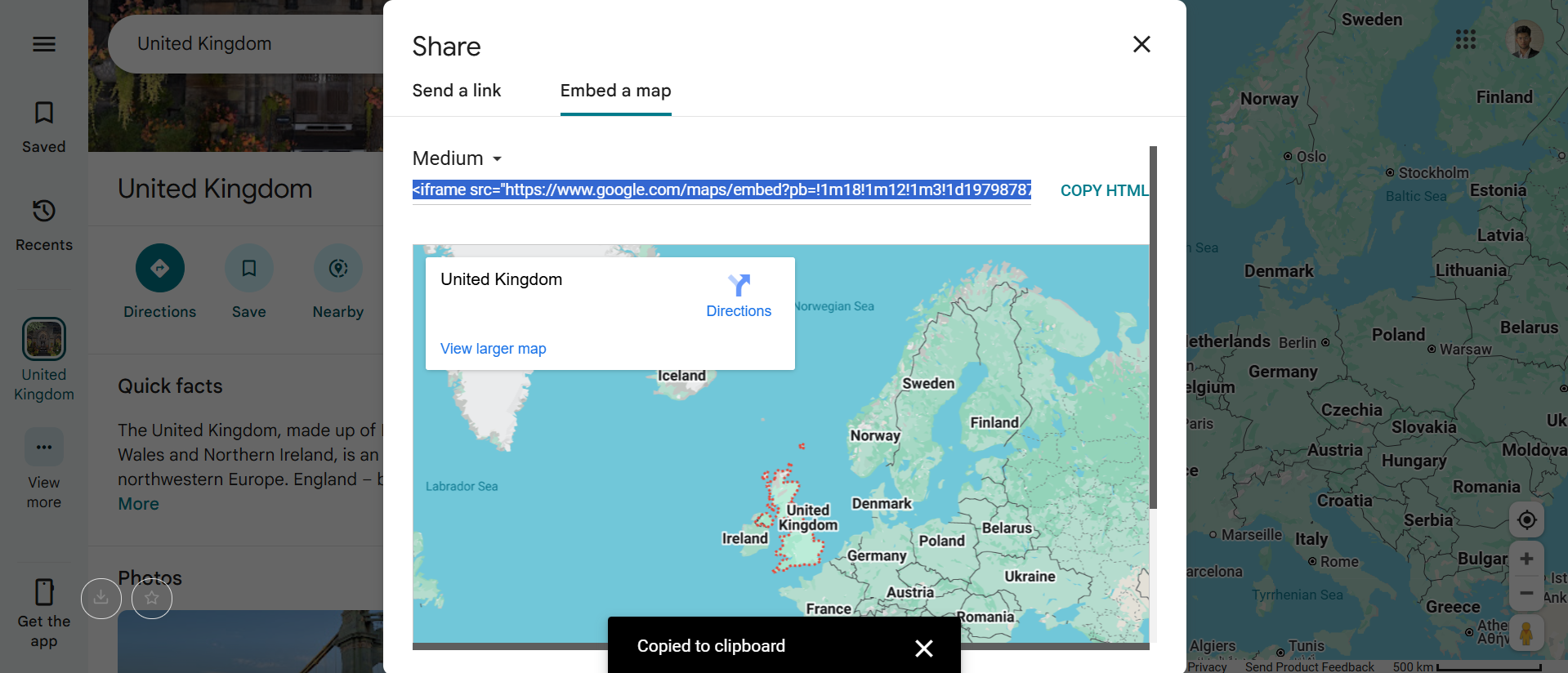Click the Show Your Location button
This screenshot has width=1568, height=673.
coord(1526,520)
